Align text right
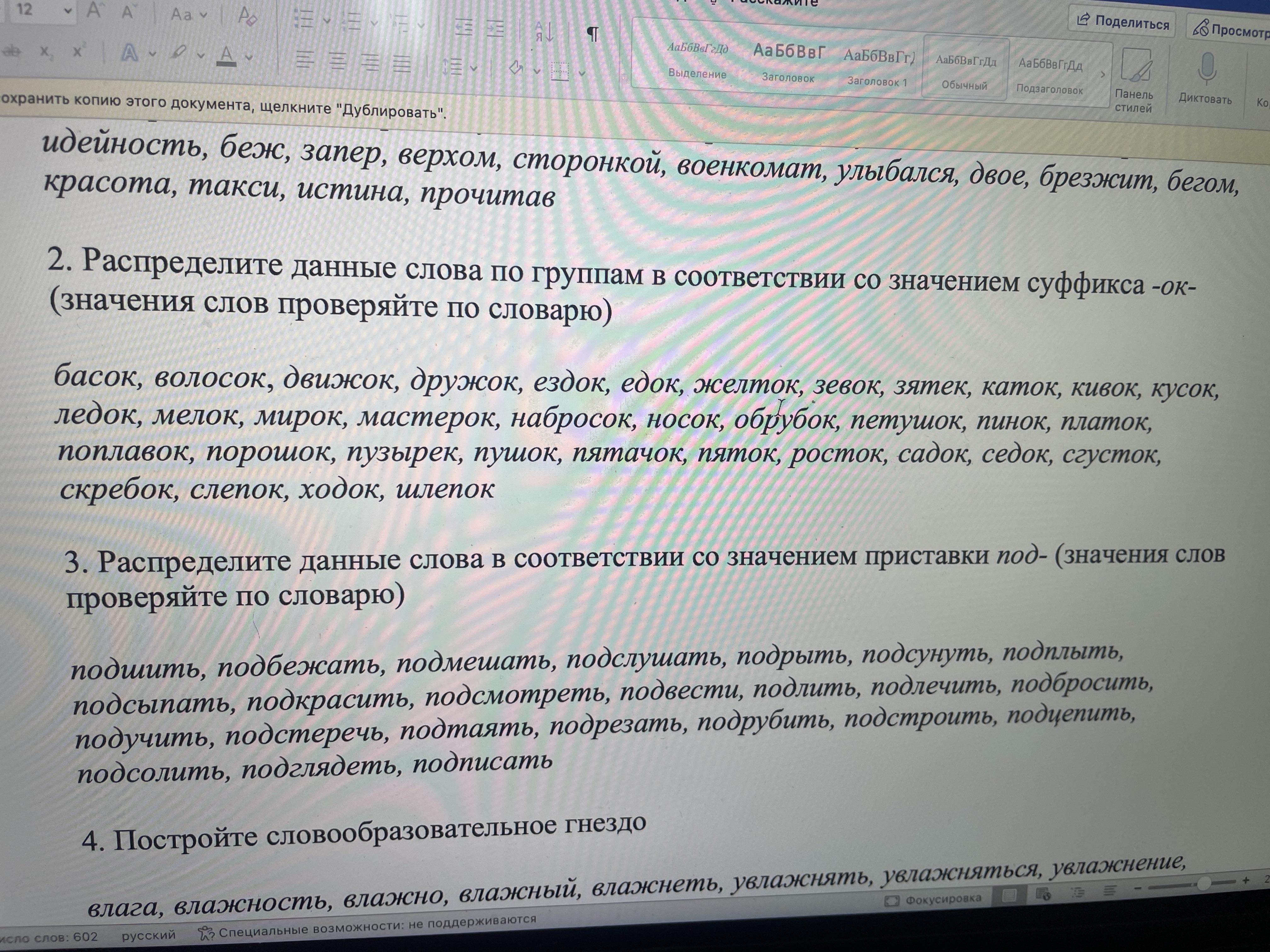Screen dimensions: 1270x952 [x=370, y=63]
